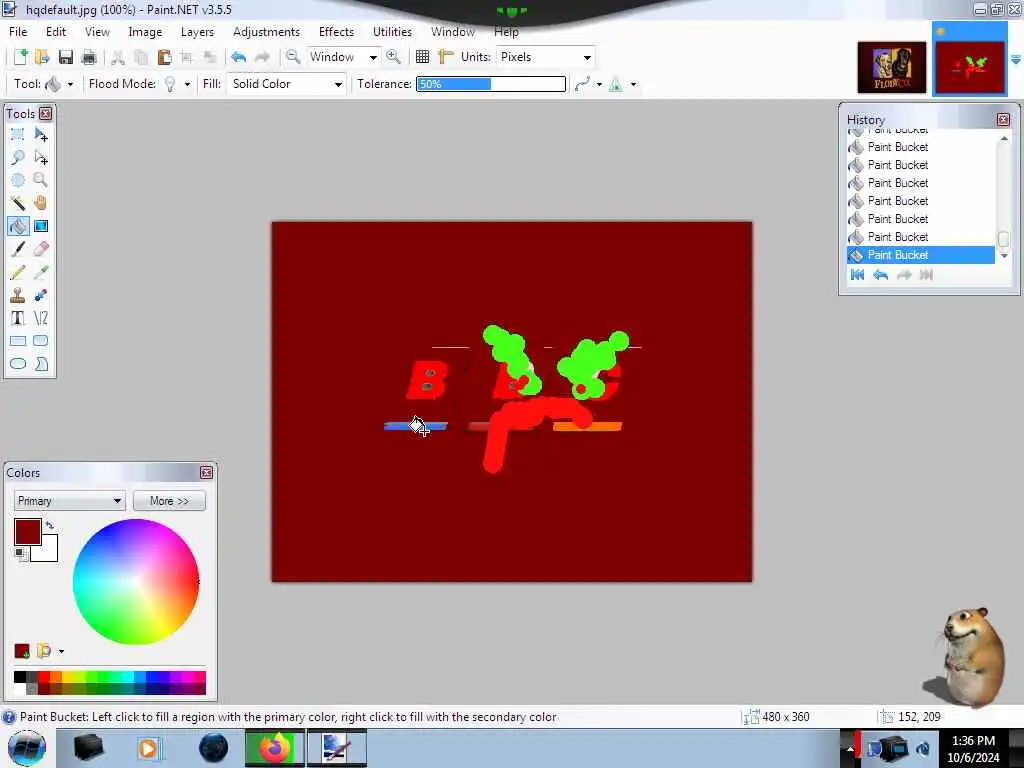Click the Tolerance slider bar

(x=491, y=84)
